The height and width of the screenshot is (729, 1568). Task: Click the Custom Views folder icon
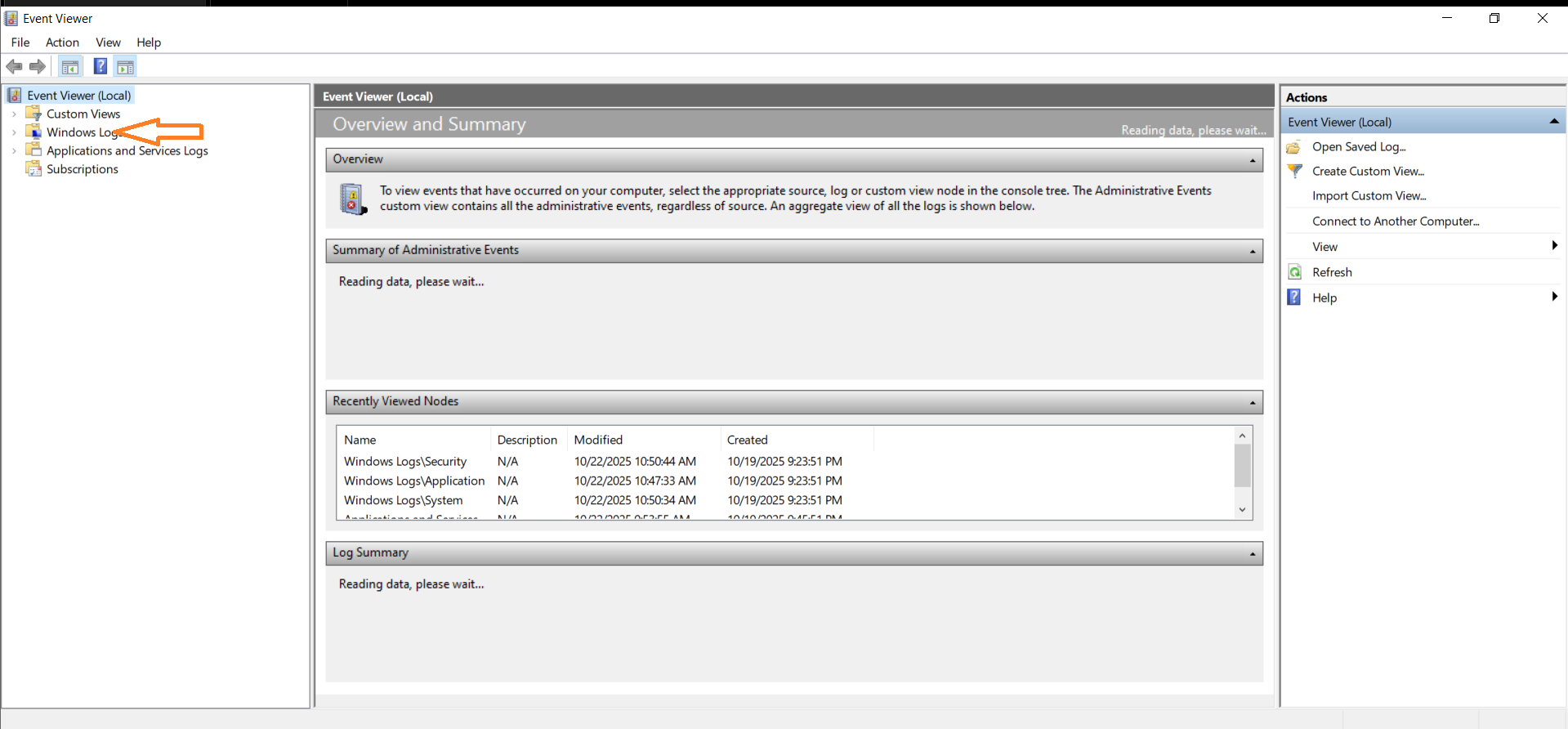[x=34, y=114]
